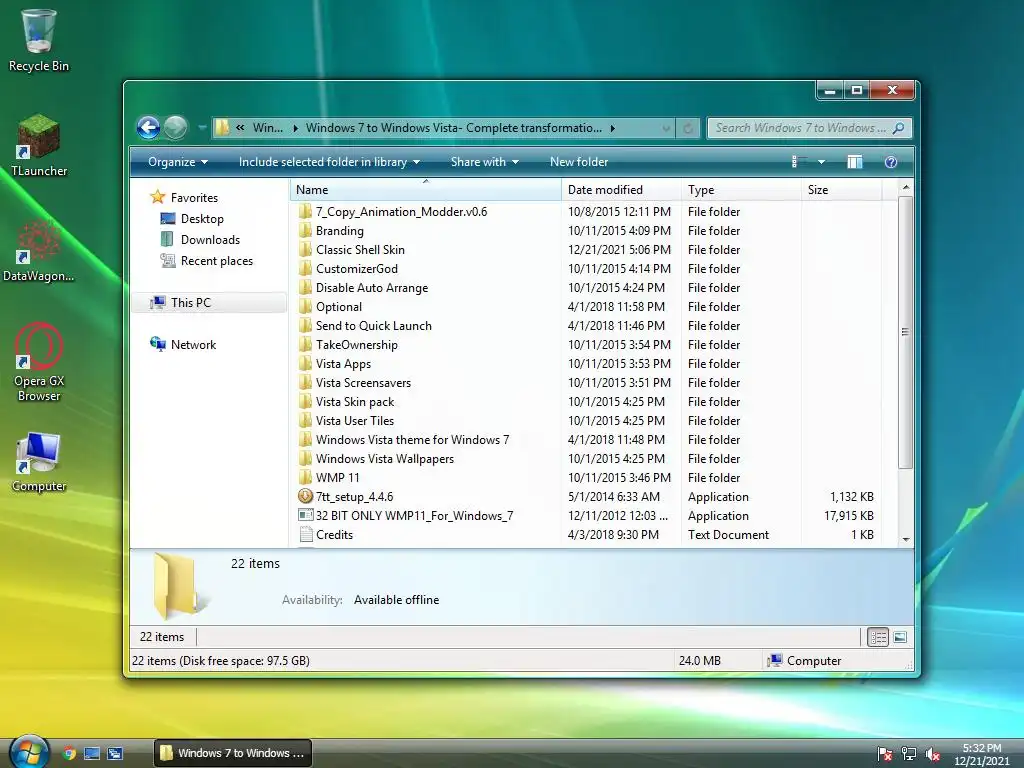Viewport: 1024px width, 768px height.
Task: Click the Explorer Back arrow button
Action: click(148, 127)
